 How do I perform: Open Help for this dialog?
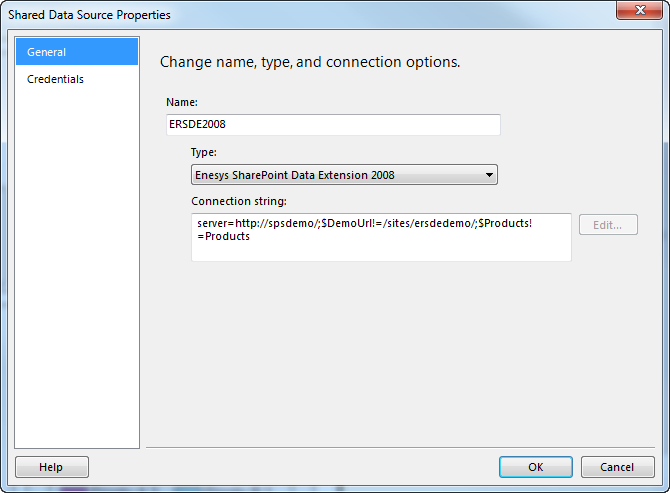click(51, 467)
